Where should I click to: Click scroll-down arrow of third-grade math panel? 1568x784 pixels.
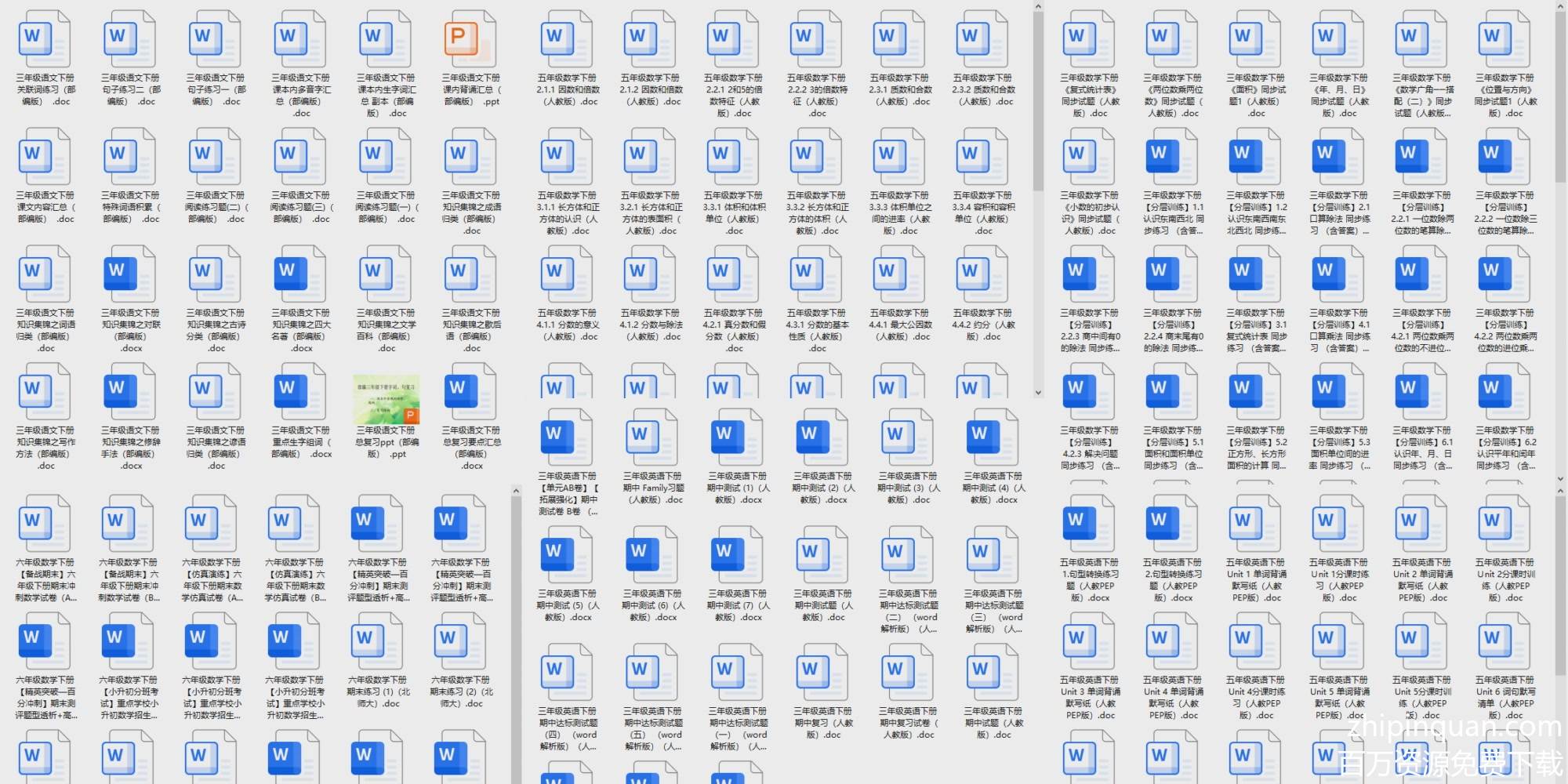point(1560,477)
